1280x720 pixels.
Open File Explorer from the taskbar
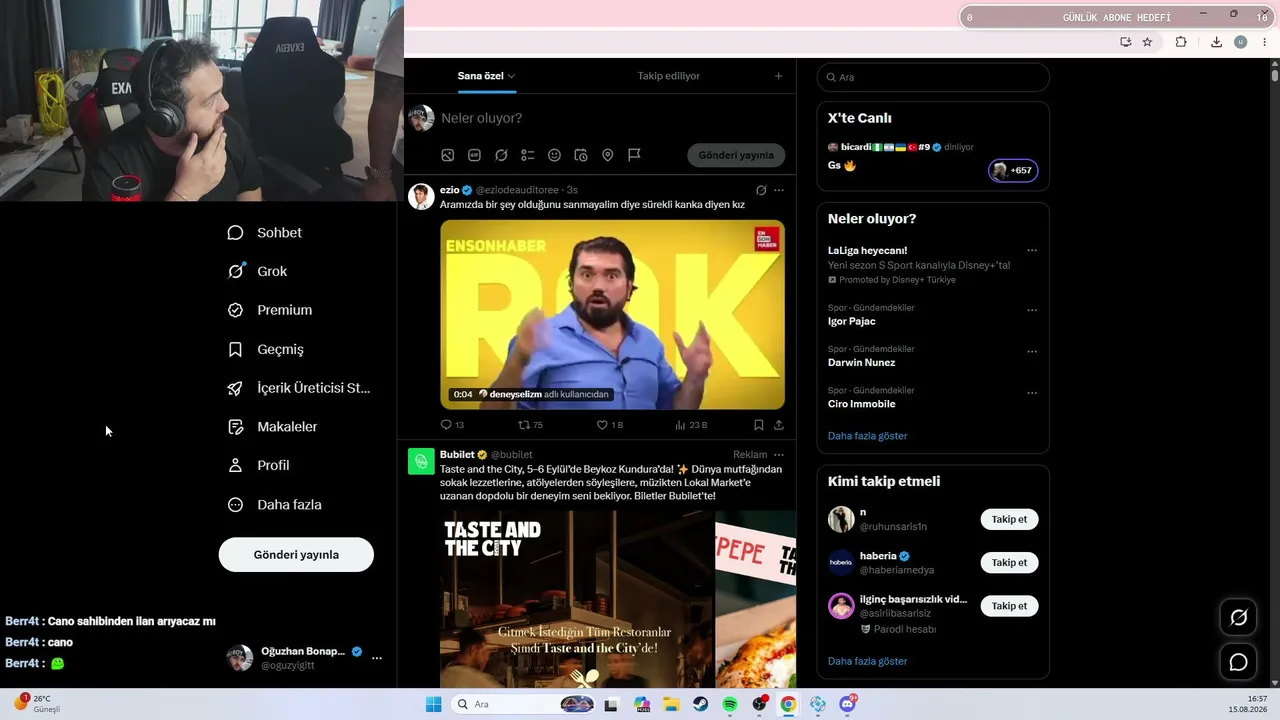coord(671,704)
